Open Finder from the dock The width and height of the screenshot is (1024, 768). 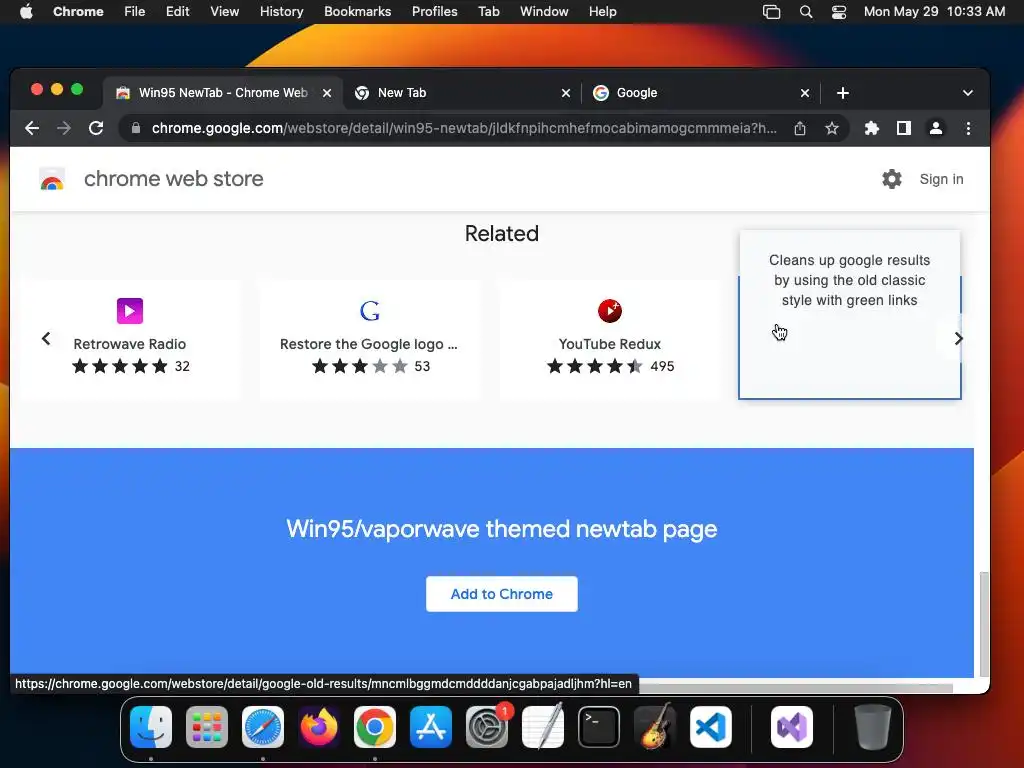click(x=151, y=727)
